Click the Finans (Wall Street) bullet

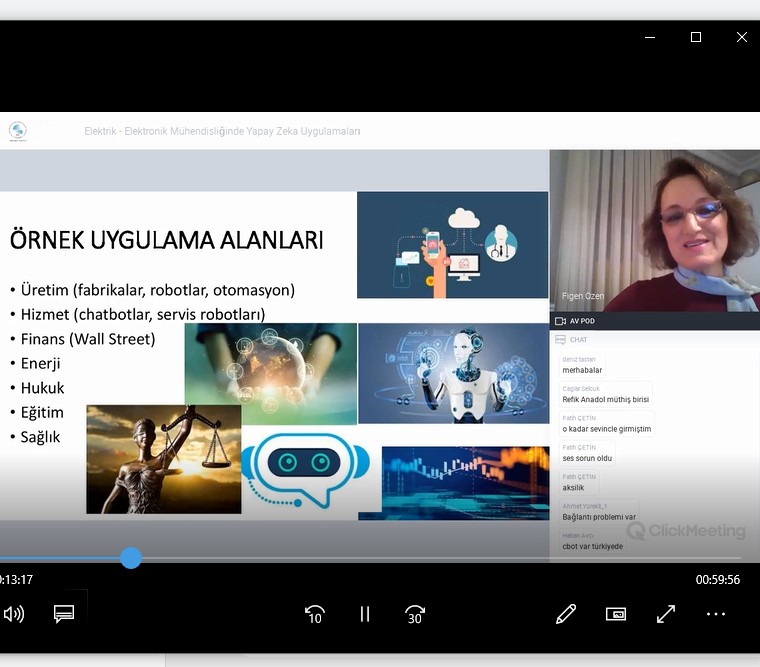[83, 339]
